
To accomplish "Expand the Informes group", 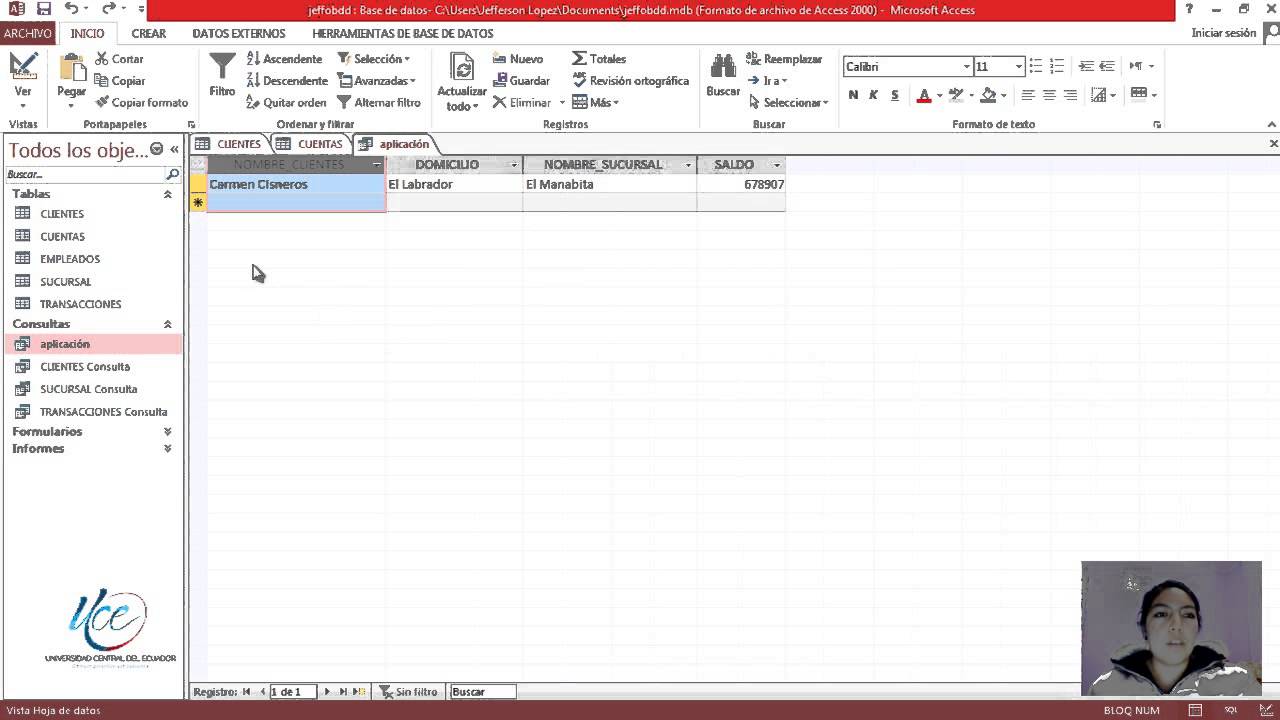I will pyautogui.click(x=167, y=449).
